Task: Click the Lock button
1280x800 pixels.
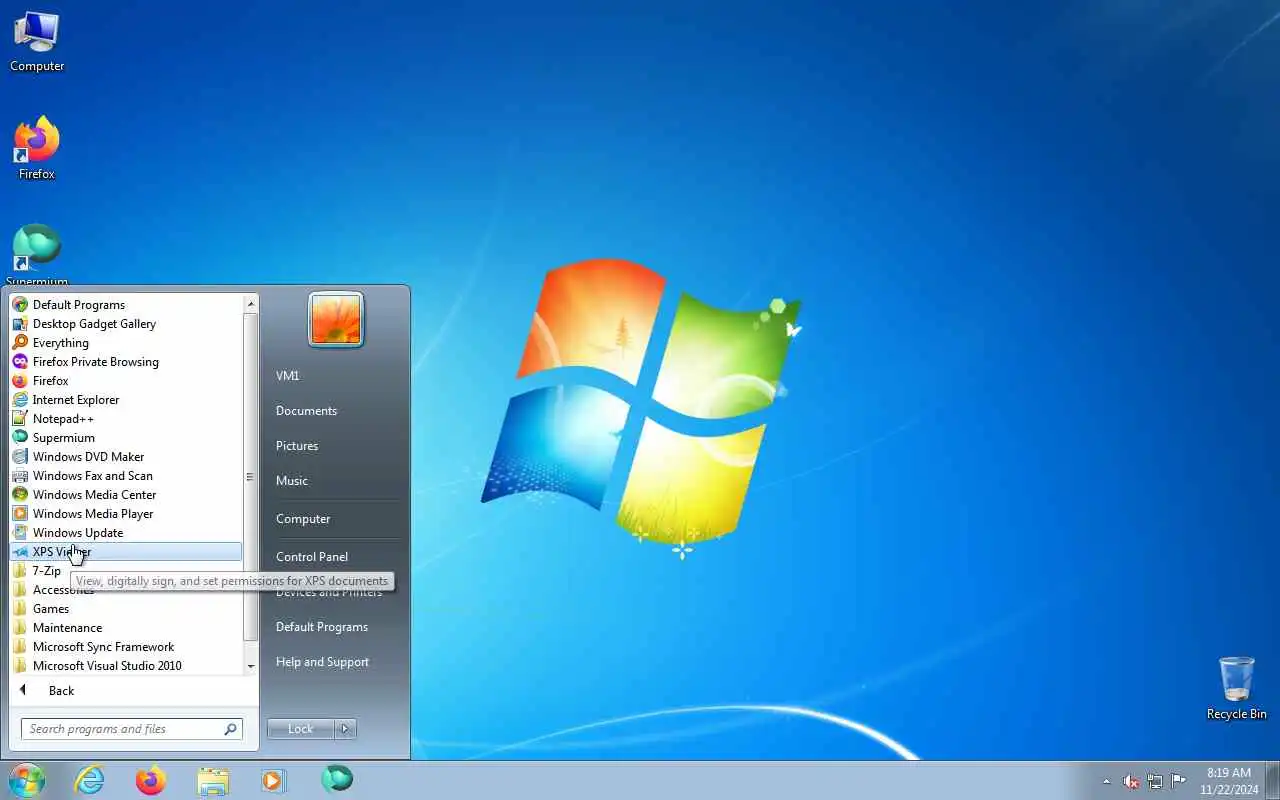Action: 301,729
